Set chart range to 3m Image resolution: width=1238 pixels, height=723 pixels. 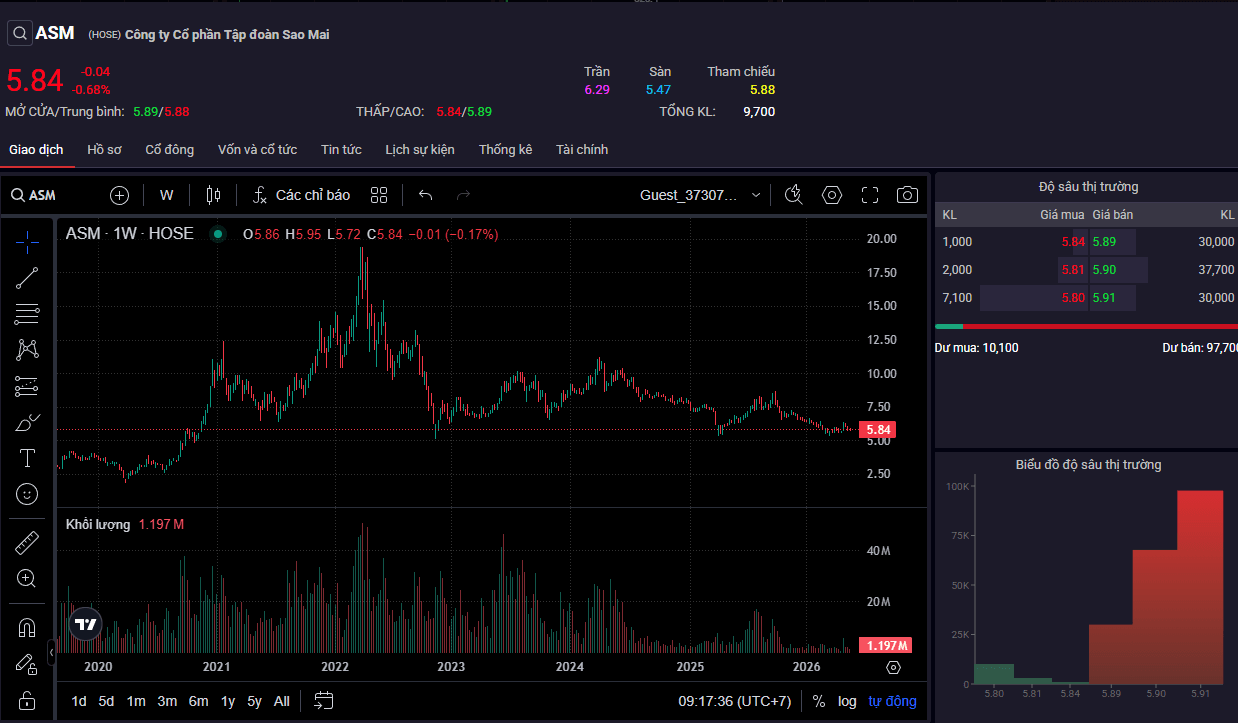167,701
